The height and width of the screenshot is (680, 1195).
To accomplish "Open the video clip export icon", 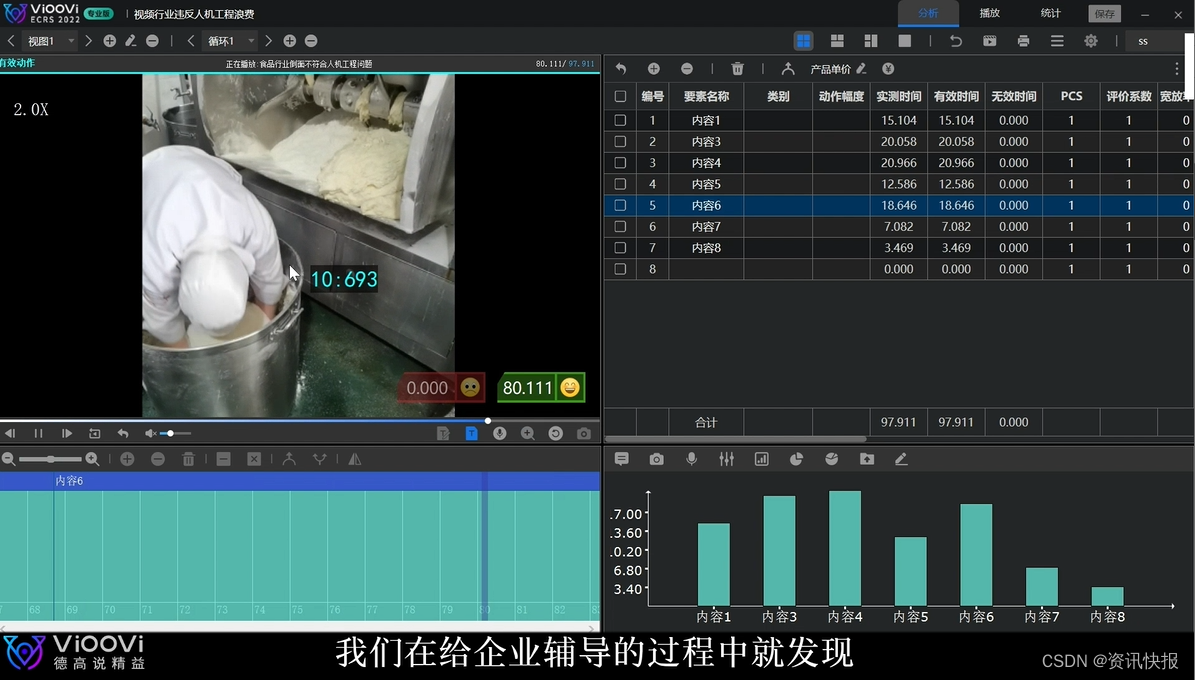I will pyautogui.click(x=989, y=41).
